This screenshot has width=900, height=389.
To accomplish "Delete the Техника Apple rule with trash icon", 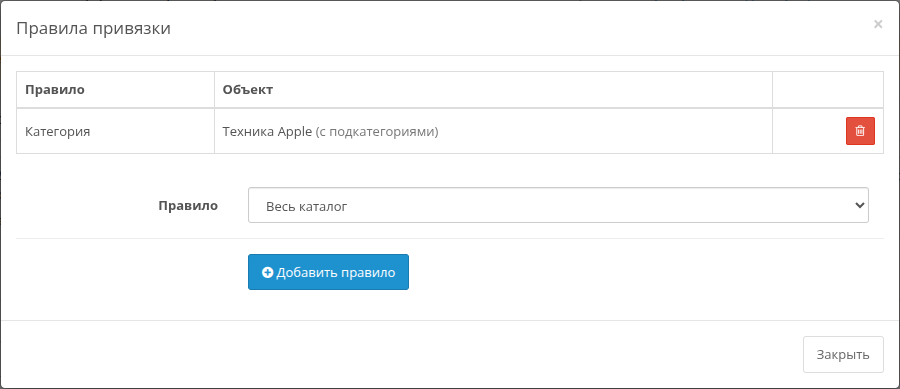I will (860, 131).
